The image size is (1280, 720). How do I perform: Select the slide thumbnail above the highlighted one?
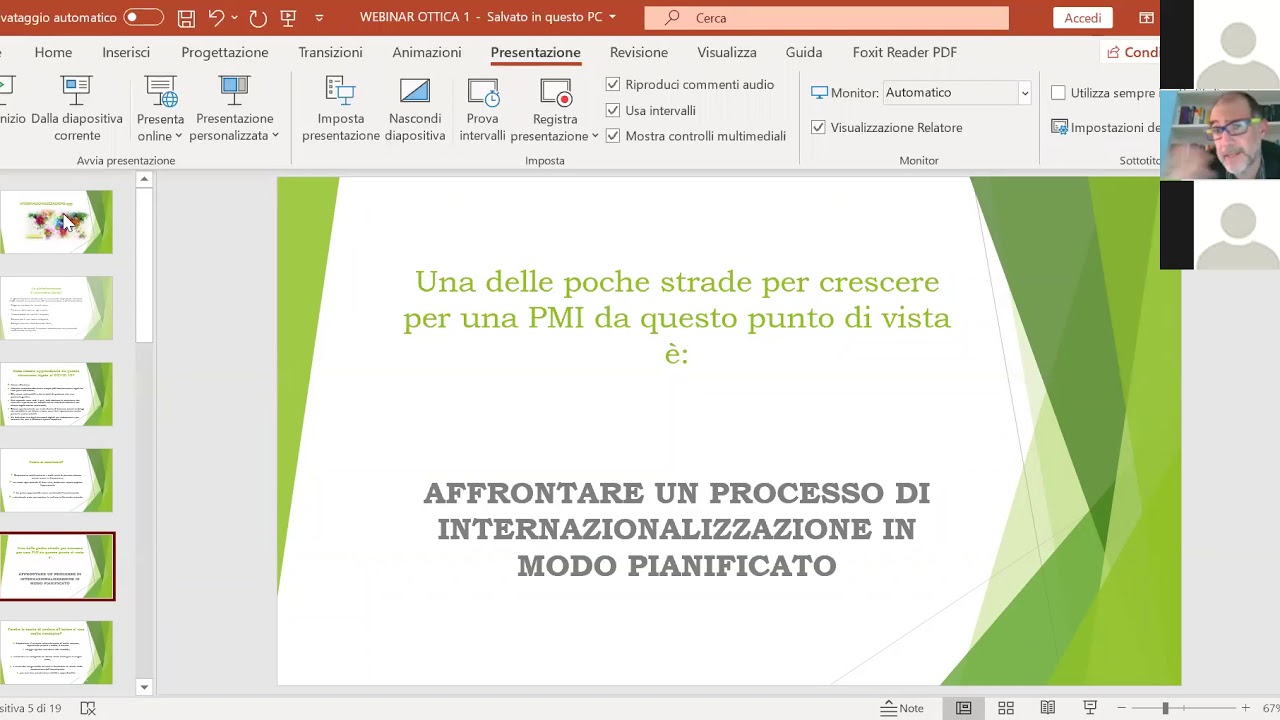[x=57, y=480]
